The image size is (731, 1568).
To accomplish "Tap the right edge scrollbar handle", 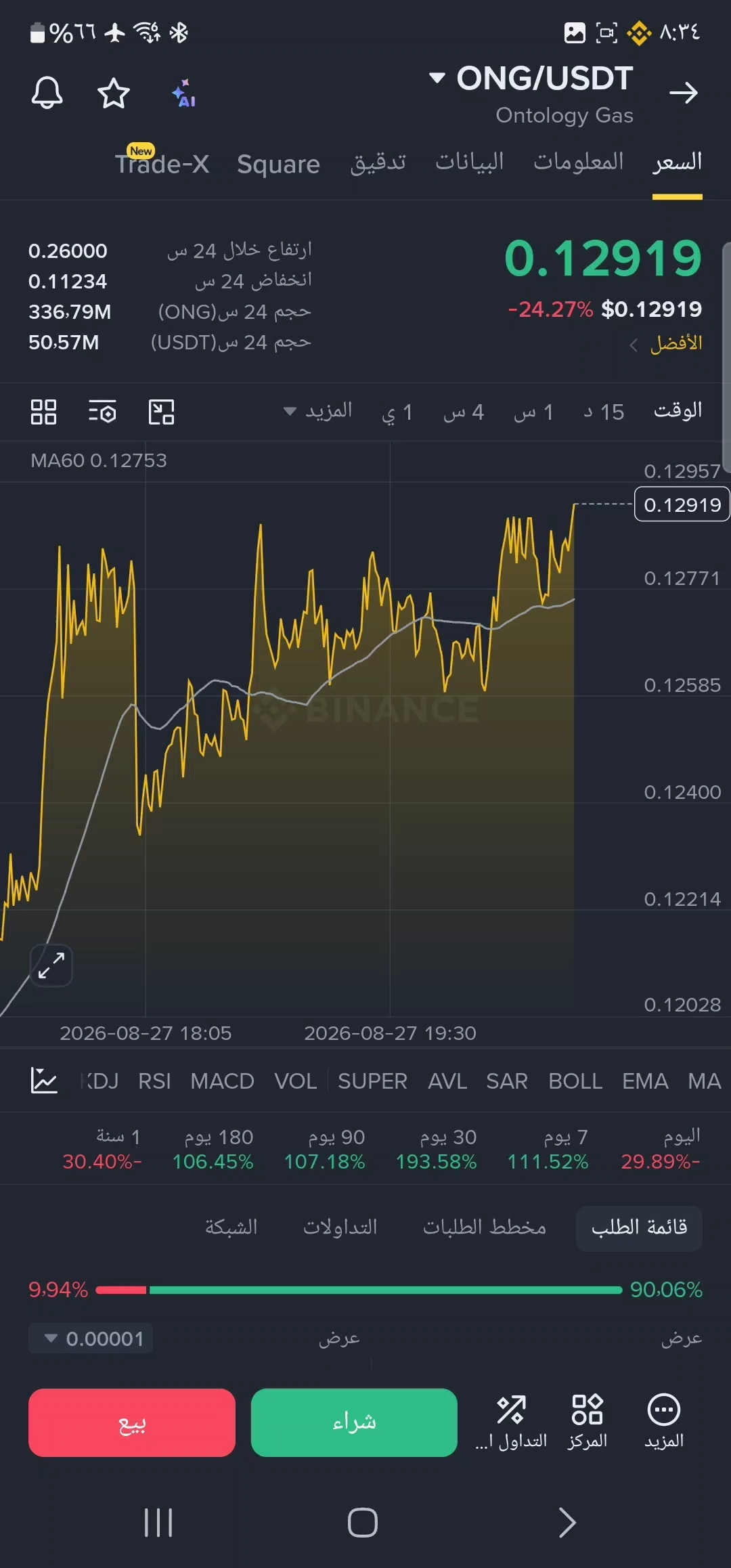I will pyautogui.click(x=726, y=357).
